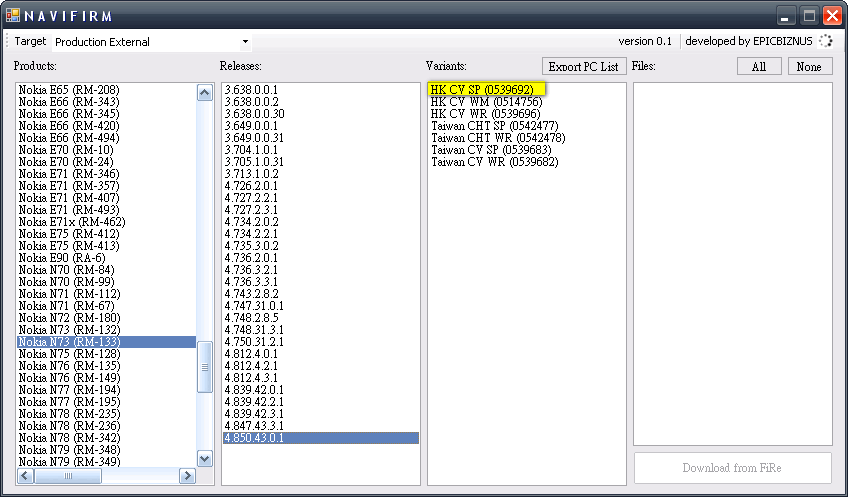Select Nokia E70 (RM-10)
848x497 pixels.
66,150
